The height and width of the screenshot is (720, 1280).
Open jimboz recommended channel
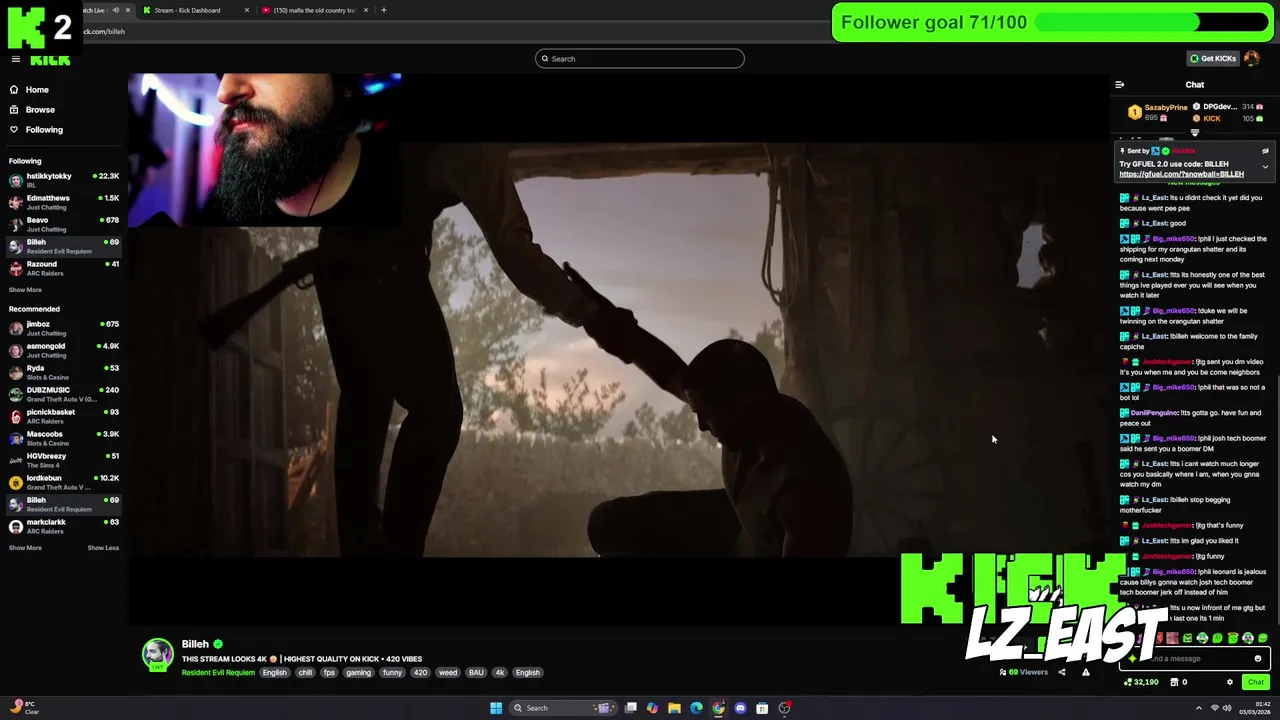[63, 328]
